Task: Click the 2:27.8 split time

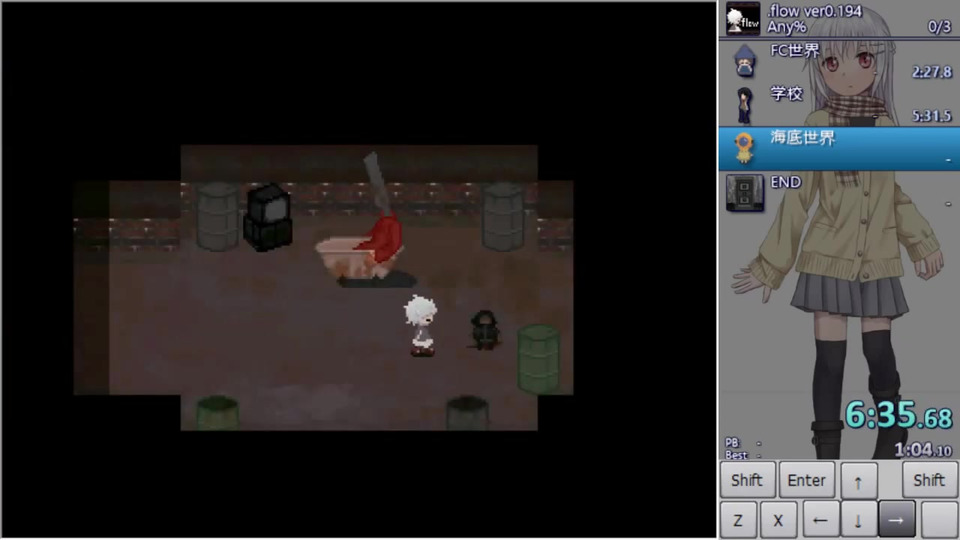Action: pyautogui.click(x=931, y=72)
